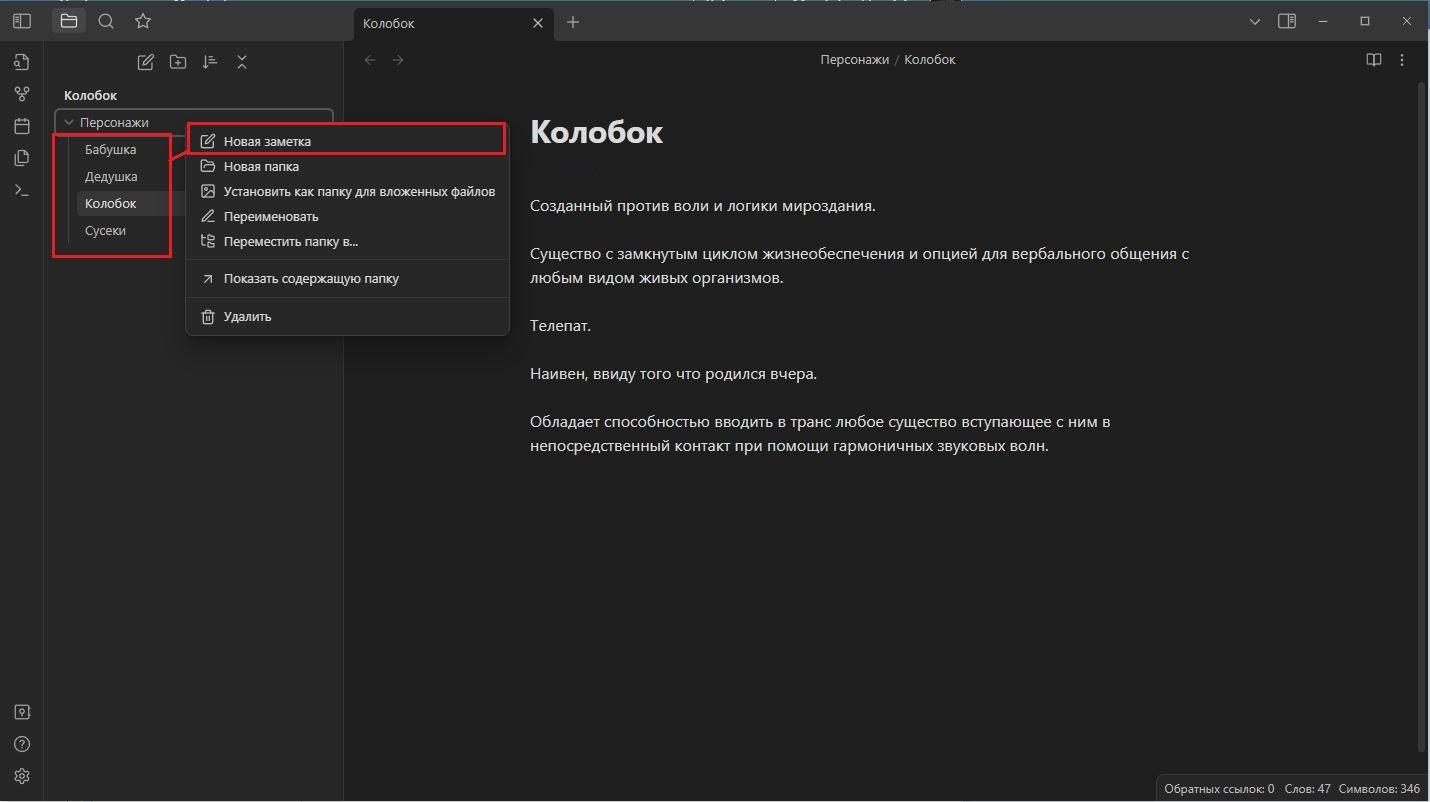This screenshot has height=802, width=1430.
Task: Open the daily note calendar icon
Action: [x=22, y=126]
